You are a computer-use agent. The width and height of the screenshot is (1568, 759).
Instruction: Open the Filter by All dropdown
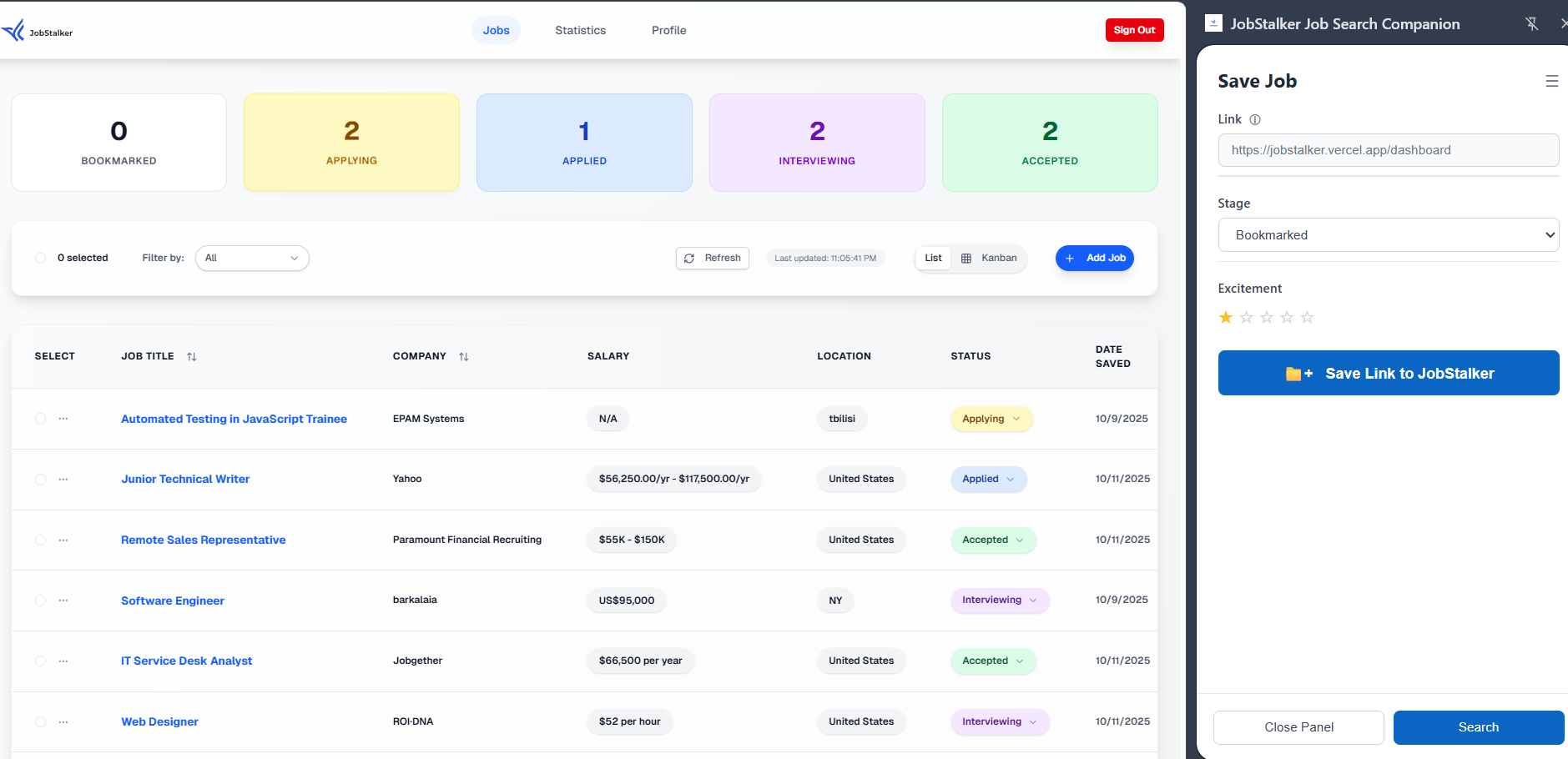click(251, 258)
